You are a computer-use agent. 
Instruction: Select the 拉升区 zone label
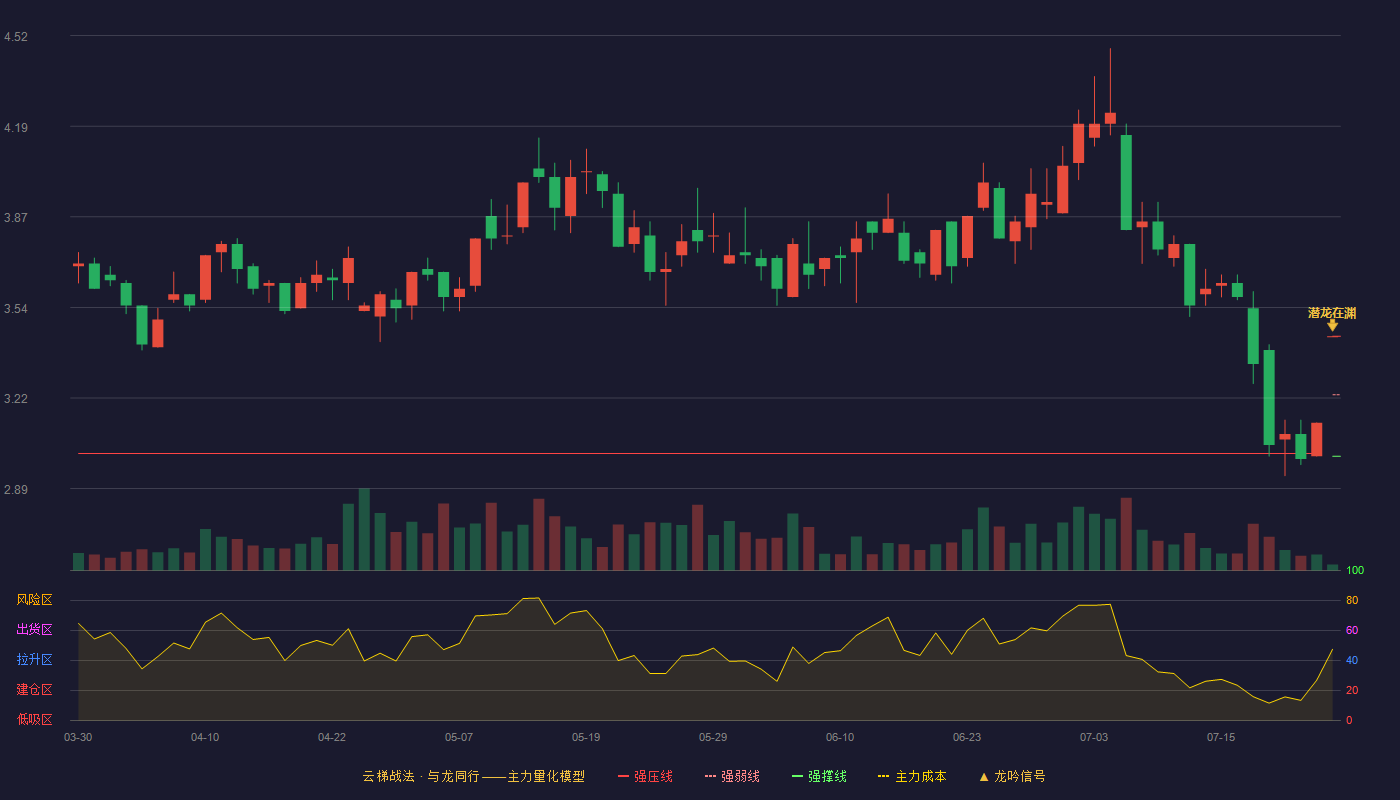click(34, 660)
